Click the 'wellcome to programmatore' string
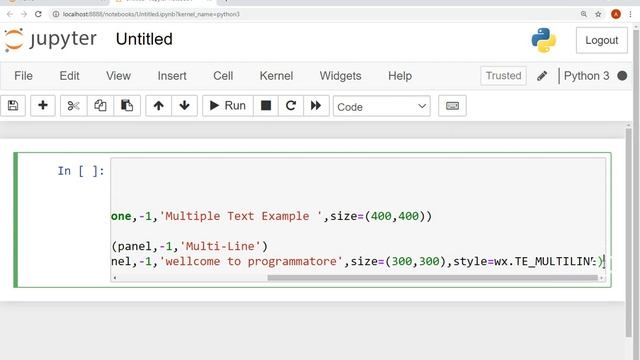The width and height of the screenshot is (640, 360). (251, 262)
